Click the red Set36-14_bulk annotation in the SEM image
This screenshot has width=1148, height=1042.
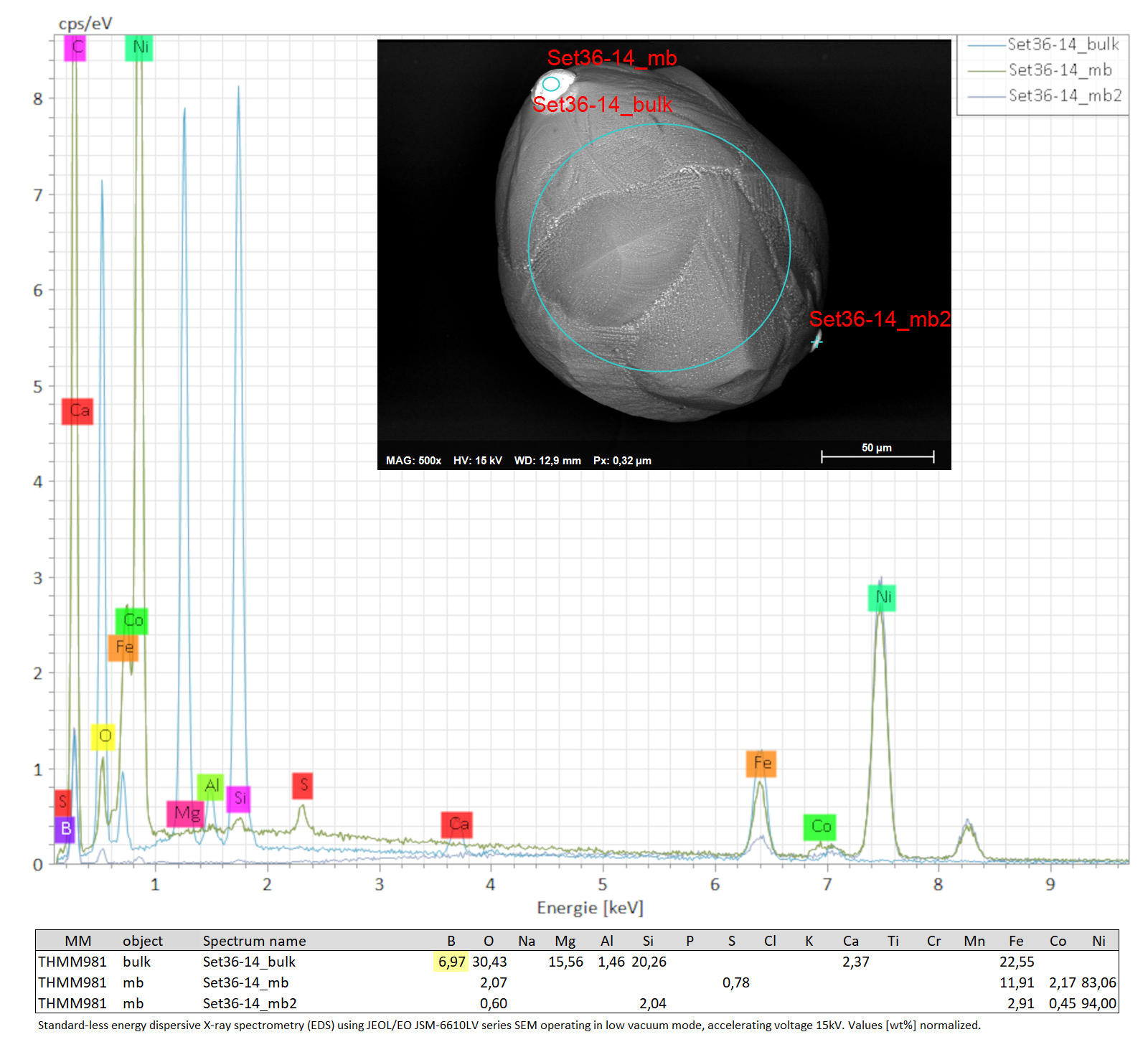pyautogui.click(x=603, y=105)
